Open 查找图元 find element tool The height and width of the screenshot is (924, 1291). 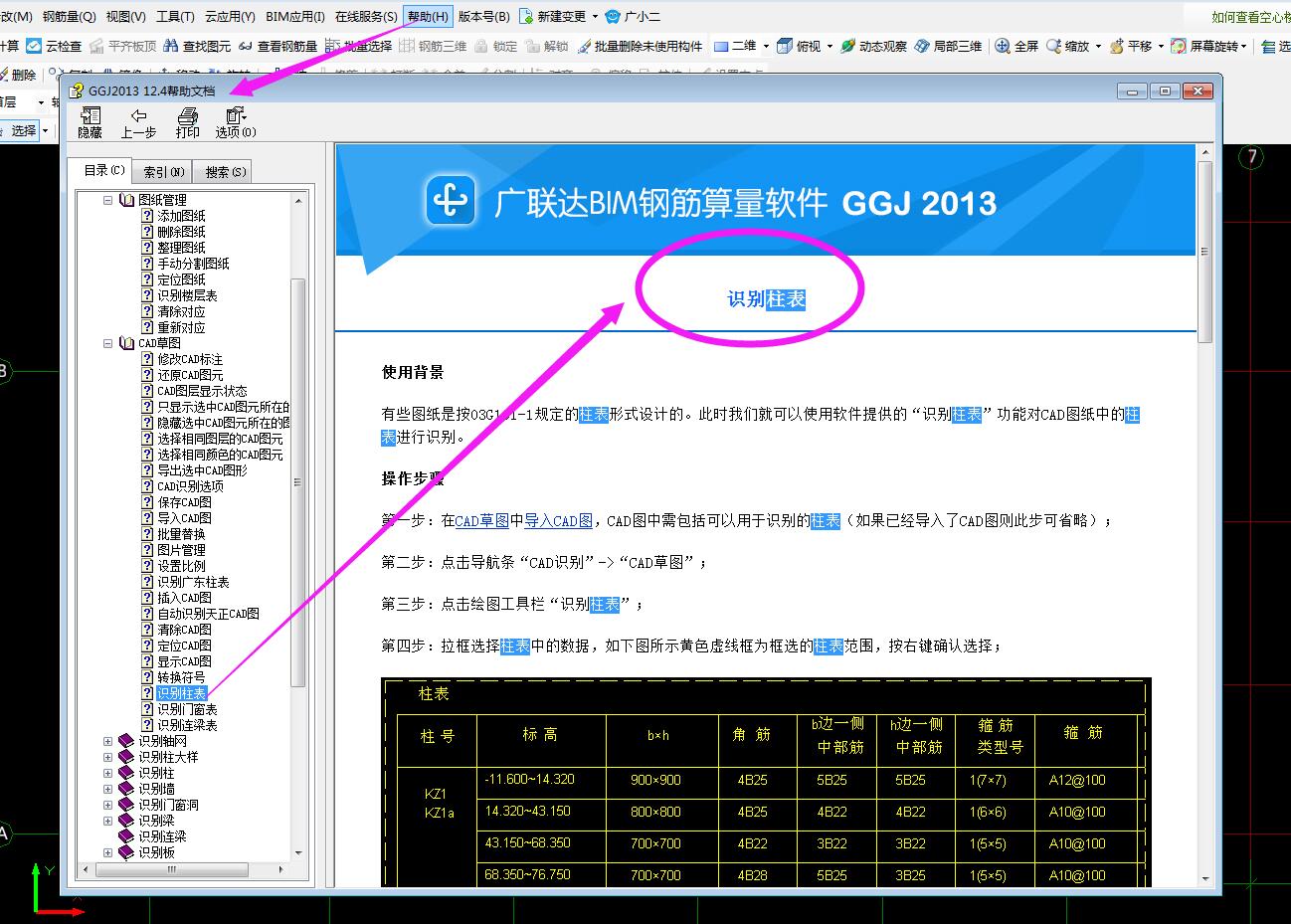click(x=197, y=46)
